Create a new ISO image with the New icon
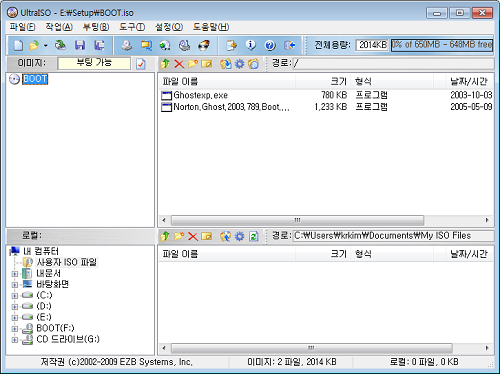This screenshot has width=500, height=374. (x=18, y=45)
